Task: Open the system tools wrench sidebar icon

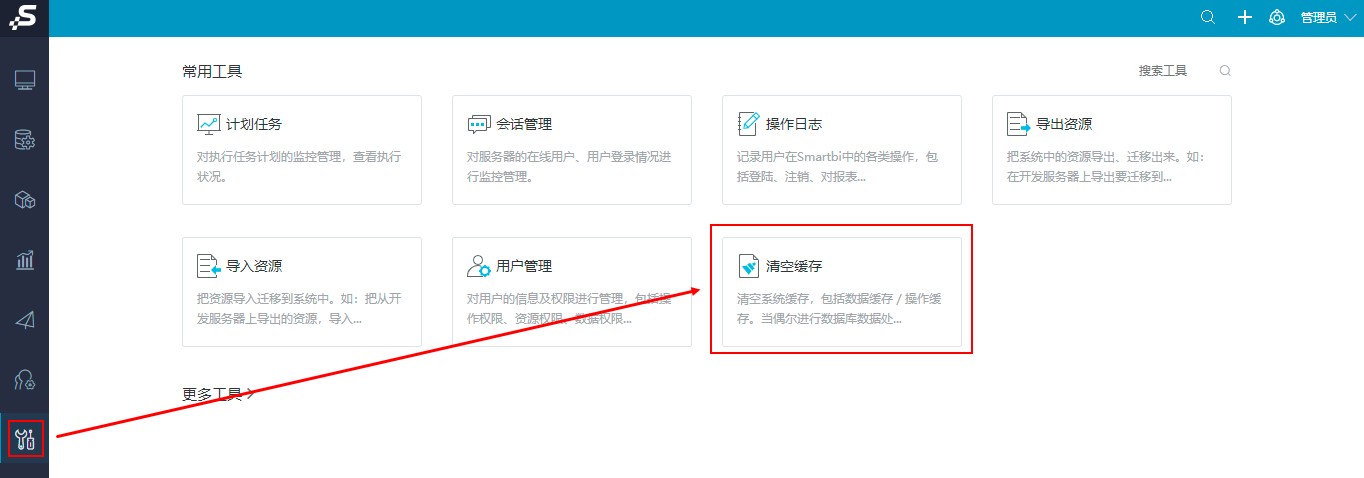Action: pos(25,438)
